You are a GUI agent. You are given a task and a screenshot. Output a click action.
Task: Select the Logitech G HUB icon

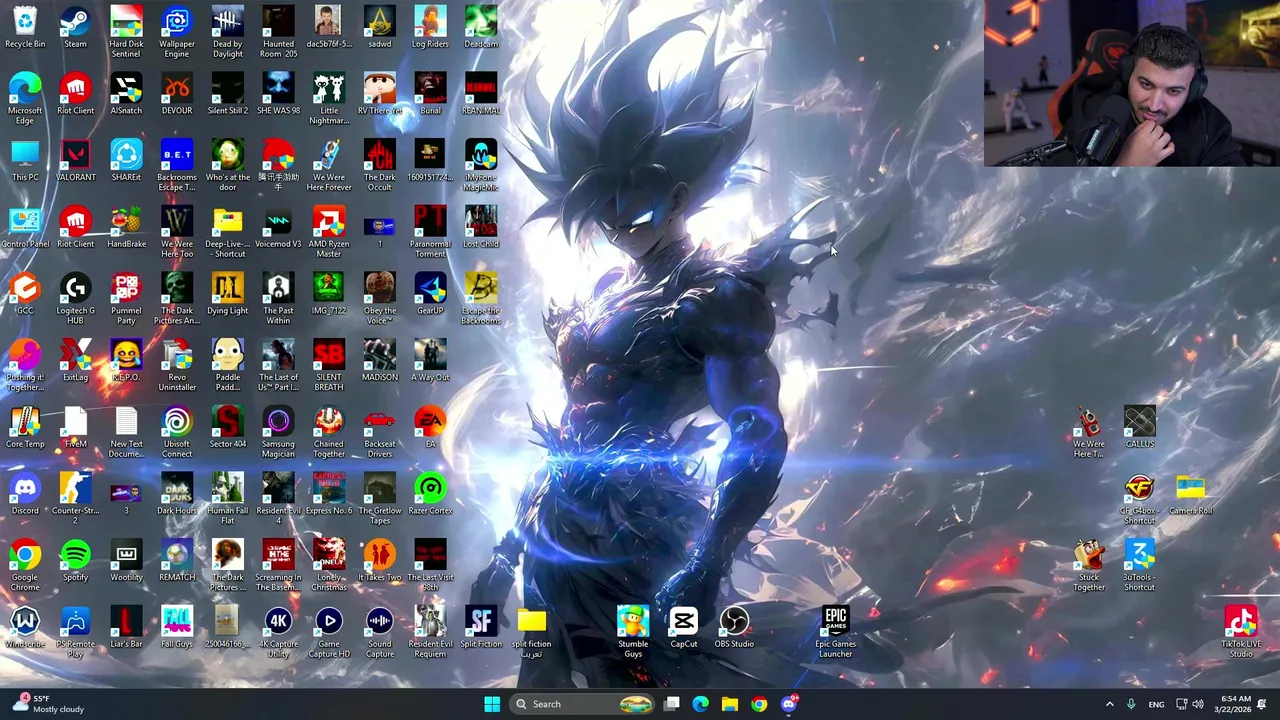pos(75,299)
